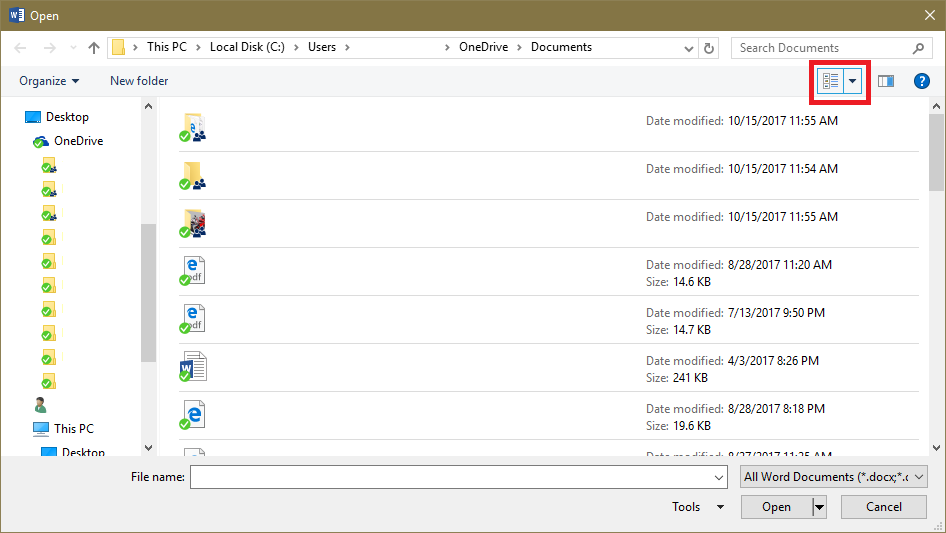Click OneDrive breadcrumb in address bar
The height and width of the screenshot is (533, 946).
[483, 47]
